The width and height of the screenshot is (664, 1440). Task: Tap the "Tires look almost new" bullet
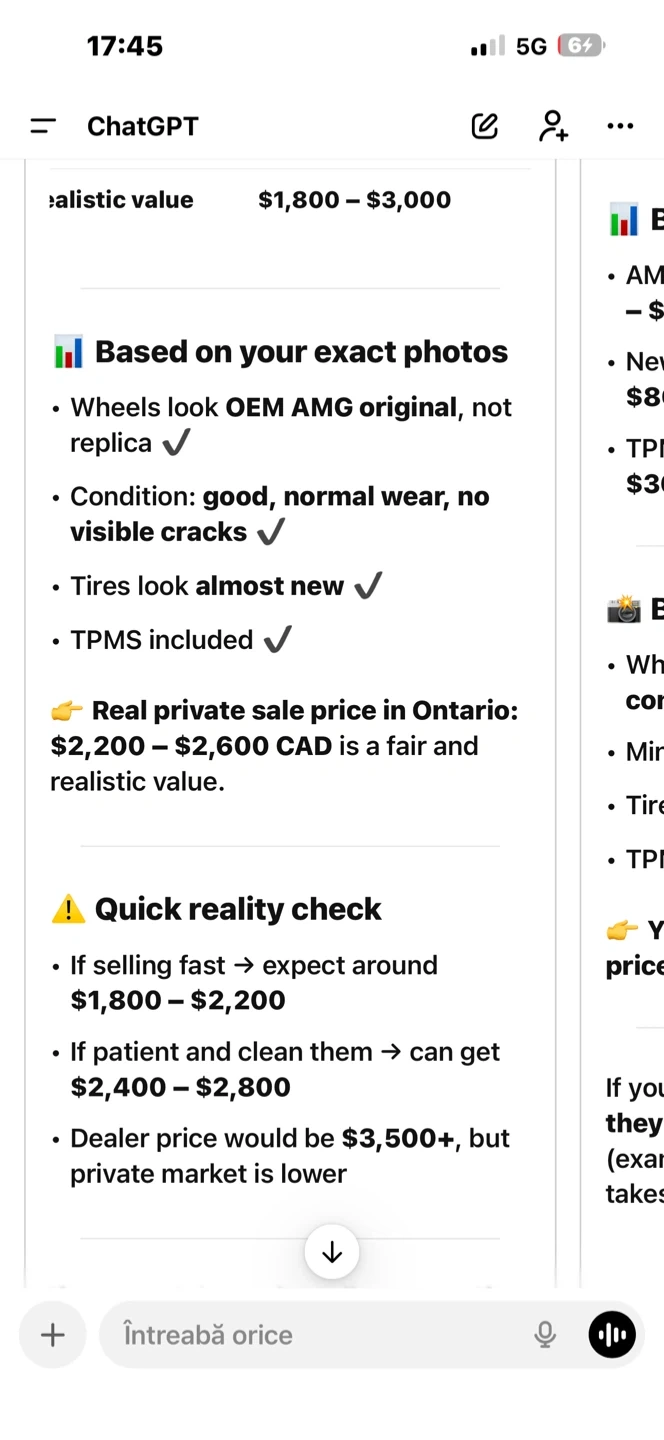207,586
